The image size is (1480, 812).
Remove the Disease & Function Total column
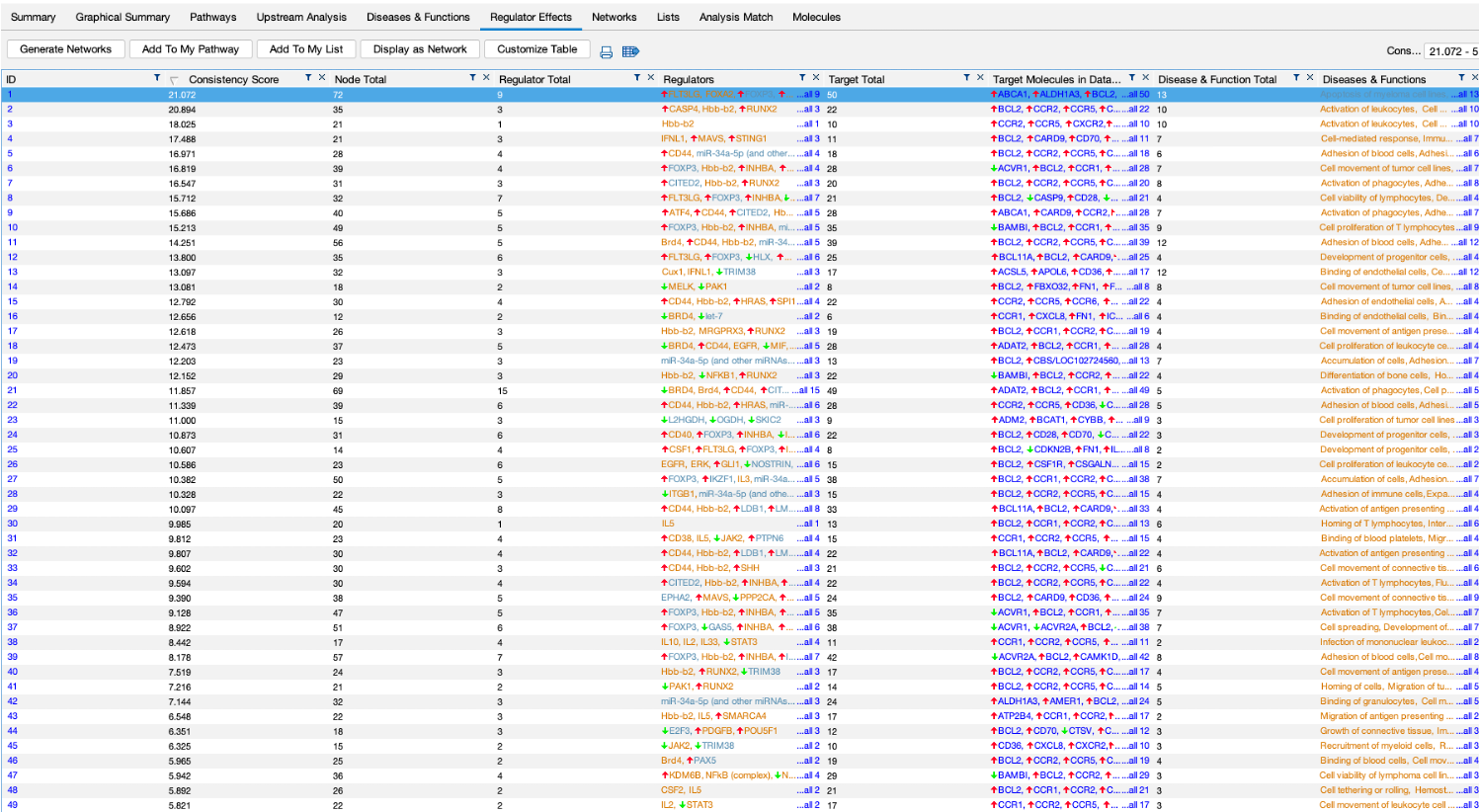[1310, 78]
